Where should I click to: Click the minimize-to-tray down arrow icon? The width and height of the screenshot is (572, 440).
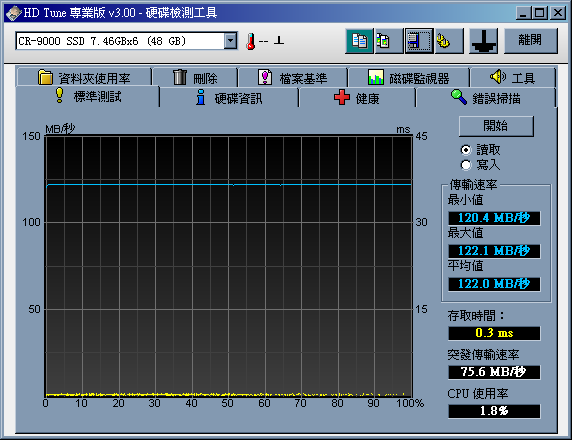pyautogui.click(x=483, y=41)
